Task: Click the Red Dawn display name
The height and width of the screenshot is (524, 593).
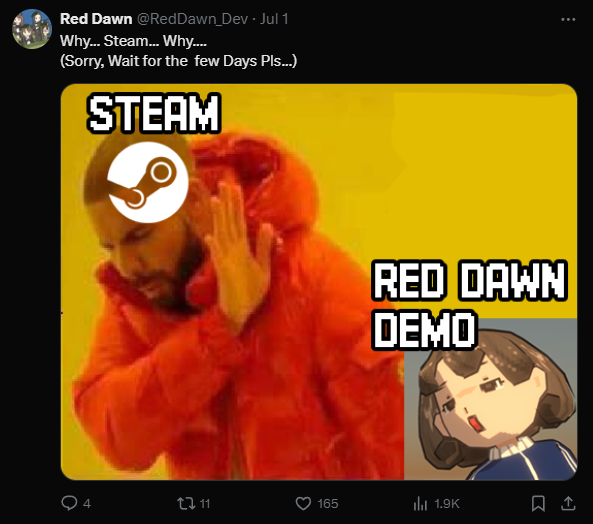Action: [x=96, y=19]
